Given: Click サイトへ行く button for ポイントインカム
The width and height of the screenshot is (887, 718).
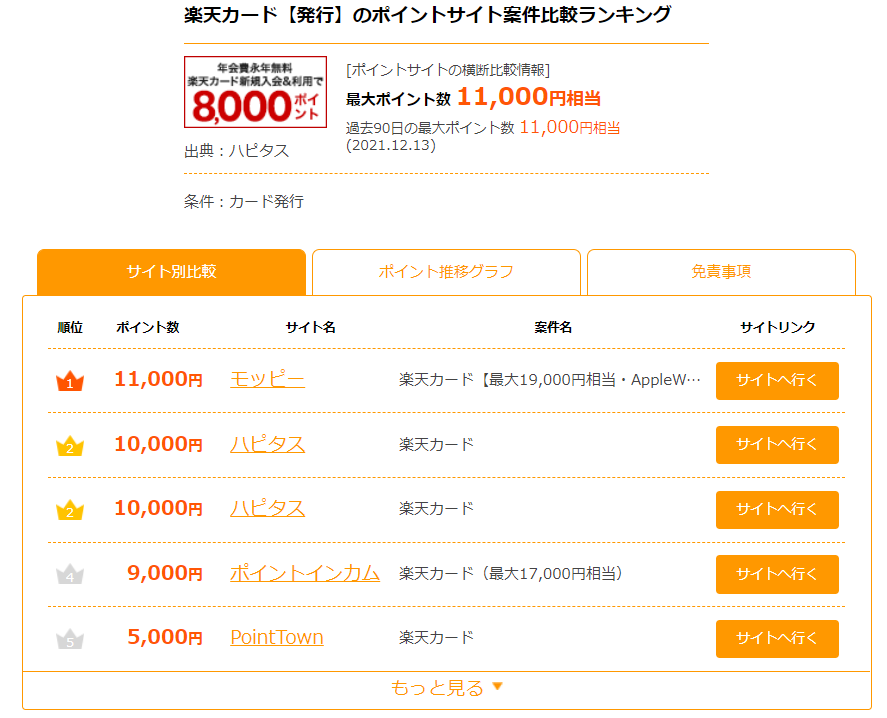Looking at the screenshot, I should point(777,574).
